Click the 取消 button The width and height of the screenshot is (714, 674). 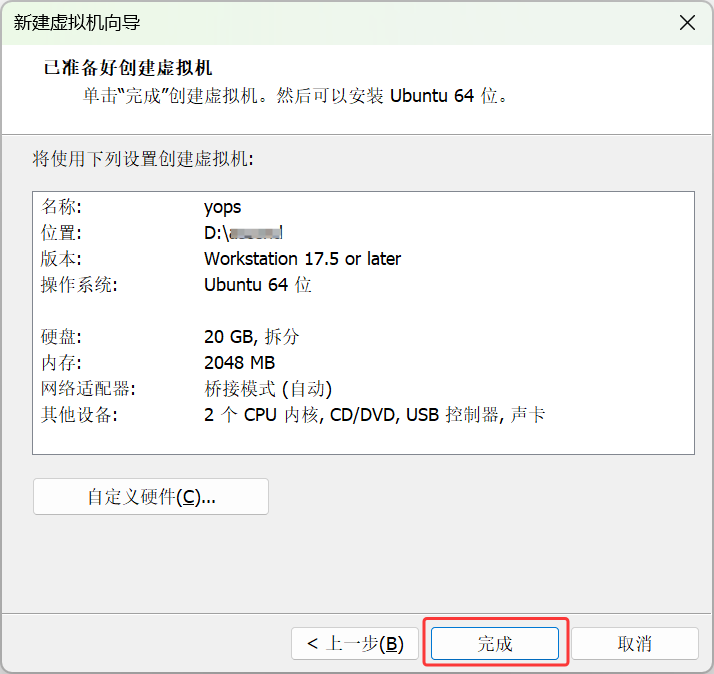(x=634, y=643)
